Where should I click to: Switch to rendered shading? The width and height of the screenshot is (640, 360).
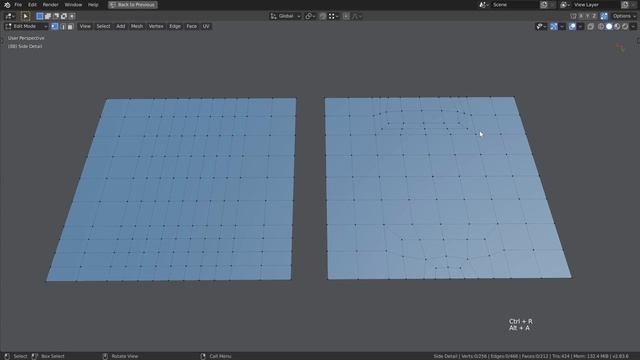tap(625, 27)
